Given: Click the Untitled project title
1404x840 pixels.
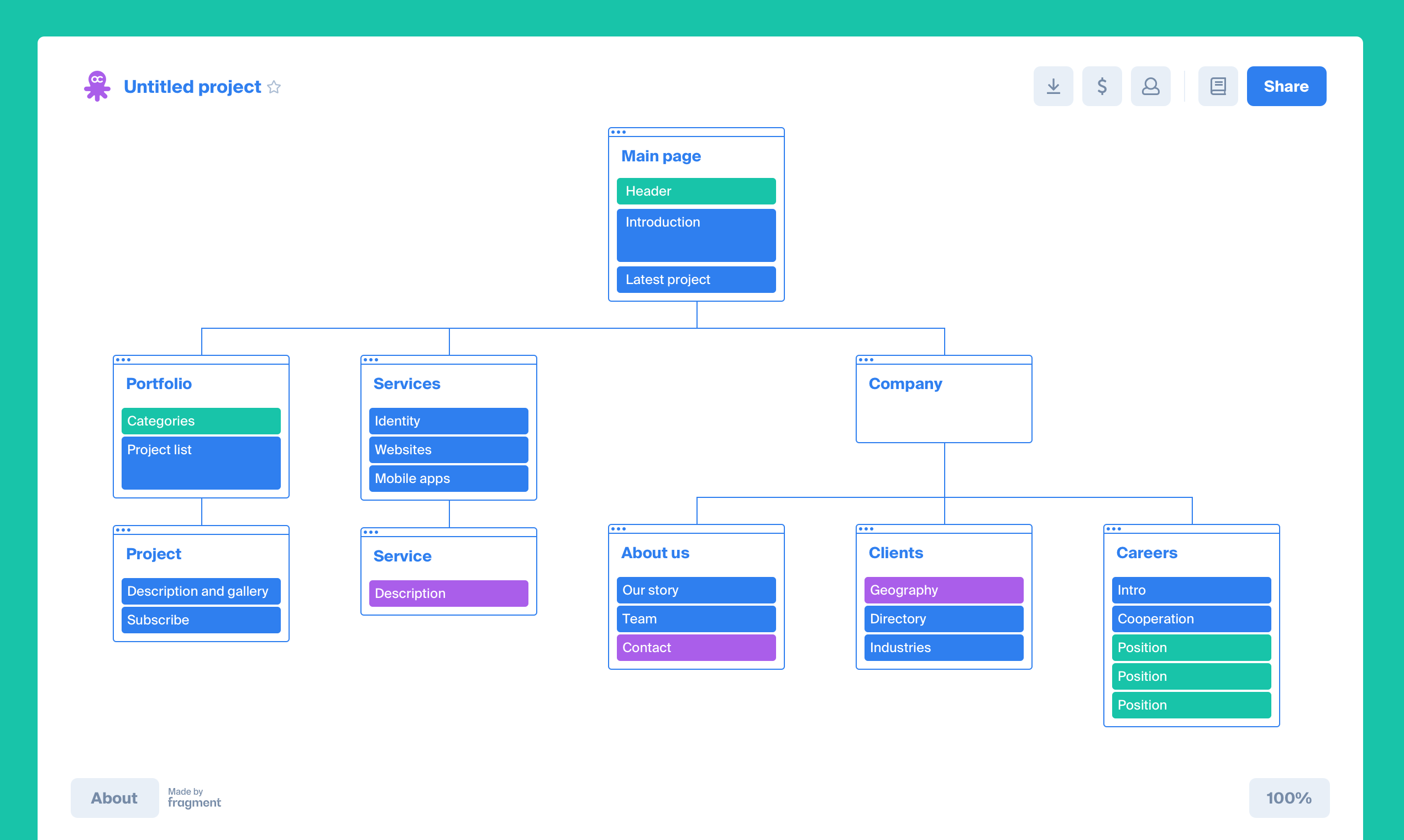Looking at the screenshot, I should (x=192, y=87).
